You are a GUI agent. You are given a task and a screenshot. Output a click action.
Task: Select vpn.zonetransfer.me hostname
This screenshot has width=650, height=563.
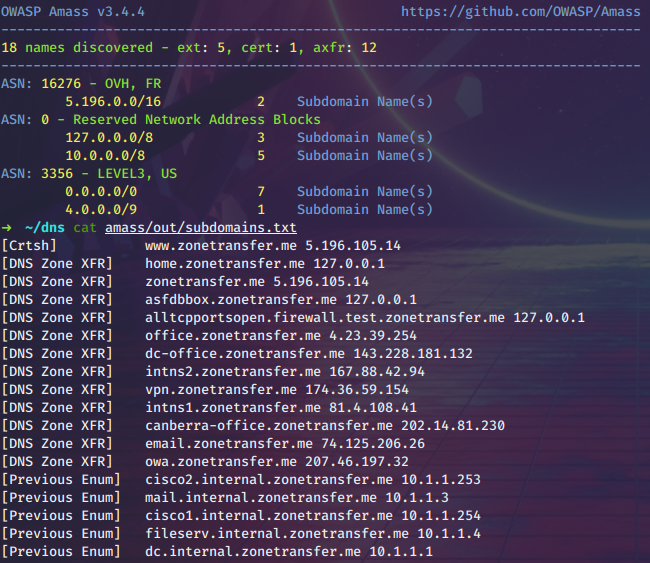(221, 389)
